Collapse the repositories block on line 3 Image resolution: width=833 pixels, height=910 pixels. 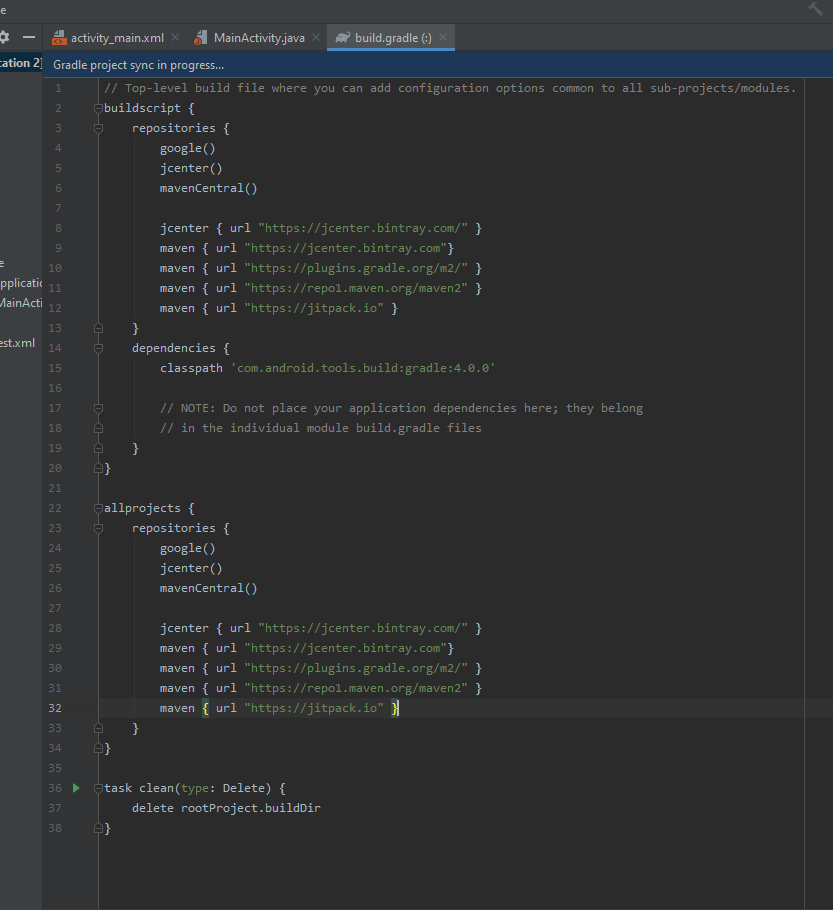click(98, 128)
